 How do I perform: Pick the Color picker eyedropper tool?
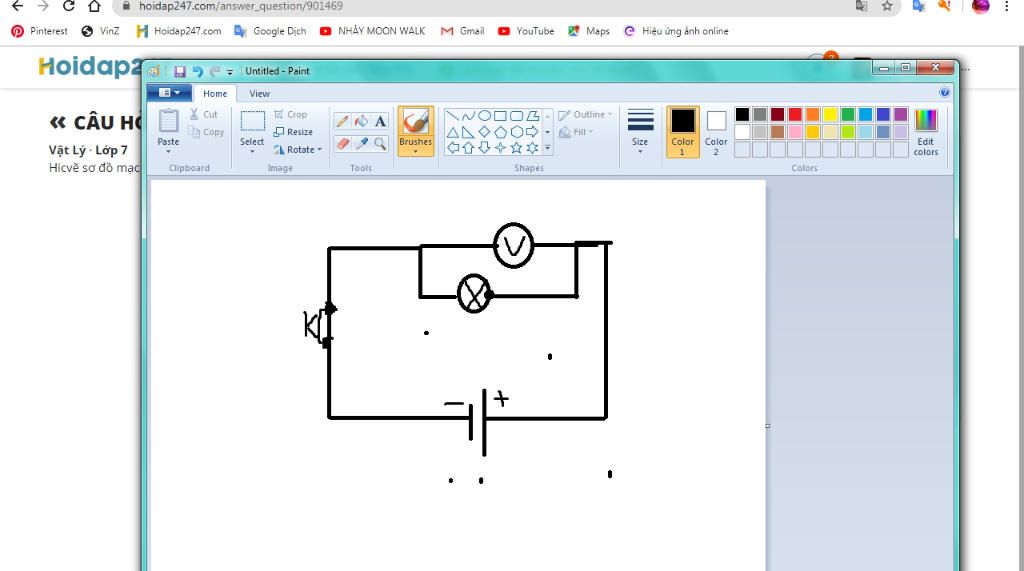[361, 143]
